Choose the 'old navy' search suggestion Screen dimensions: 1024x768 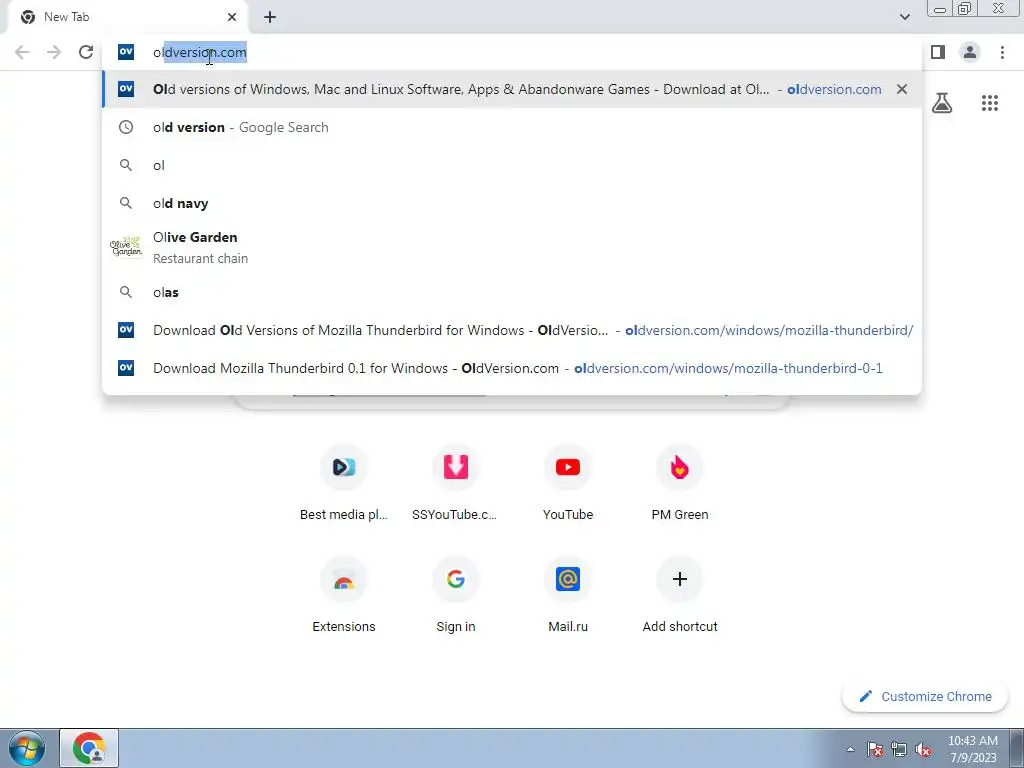[512, 203]
